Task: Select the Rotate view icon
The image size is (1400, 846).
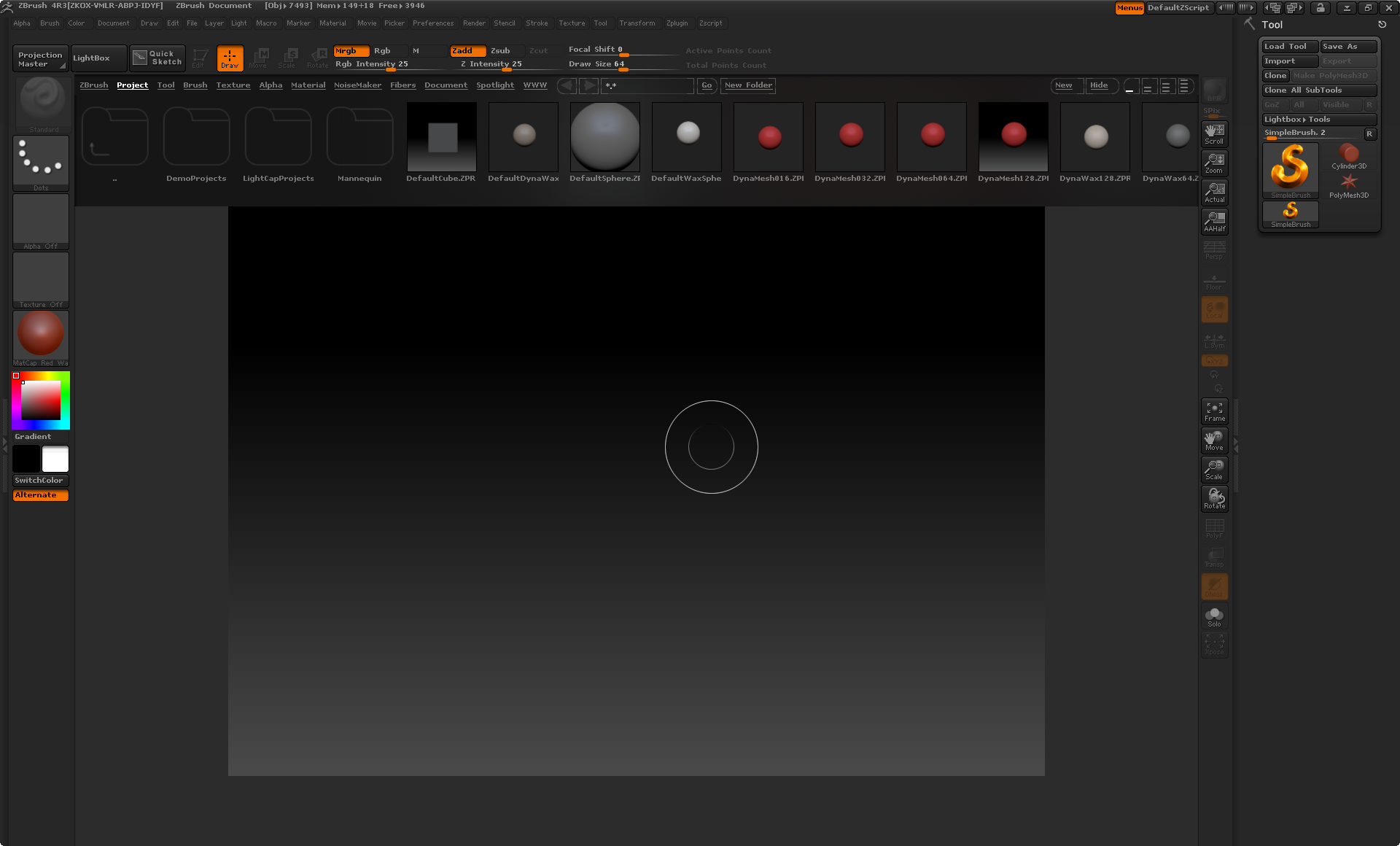Action: (x=1214, y=499)
